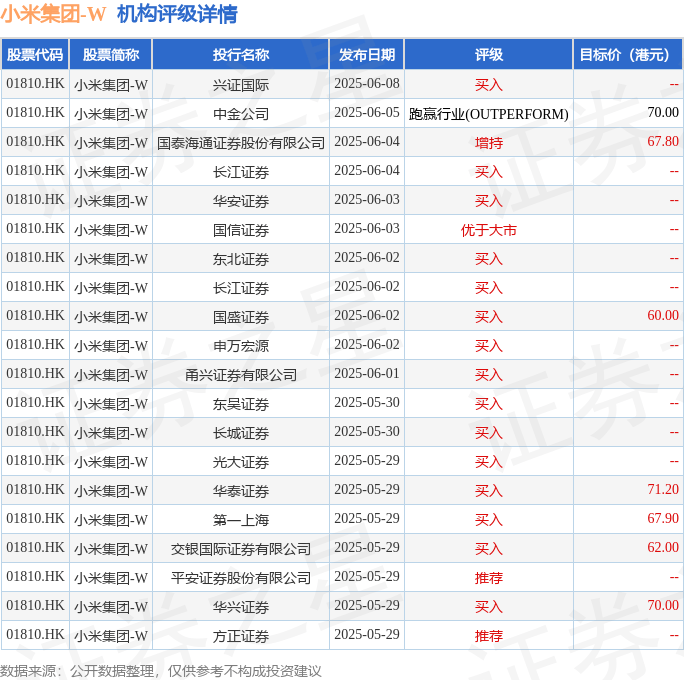Click 01810.HK in the 方正证券 row
The height and width of the screenshot is (680, 684).
click(x=35, y=635)
